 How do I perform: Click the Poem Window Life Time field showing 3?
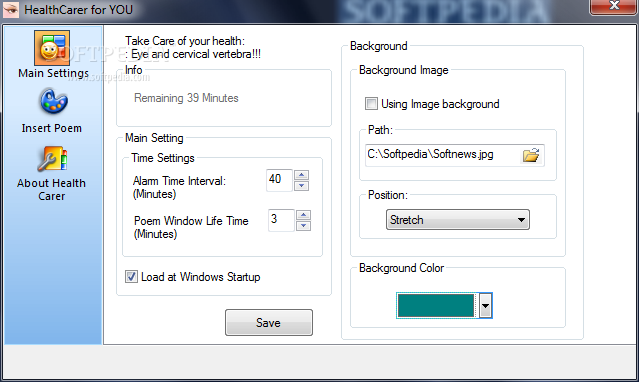pyautogui.click(x=281, y=220)
